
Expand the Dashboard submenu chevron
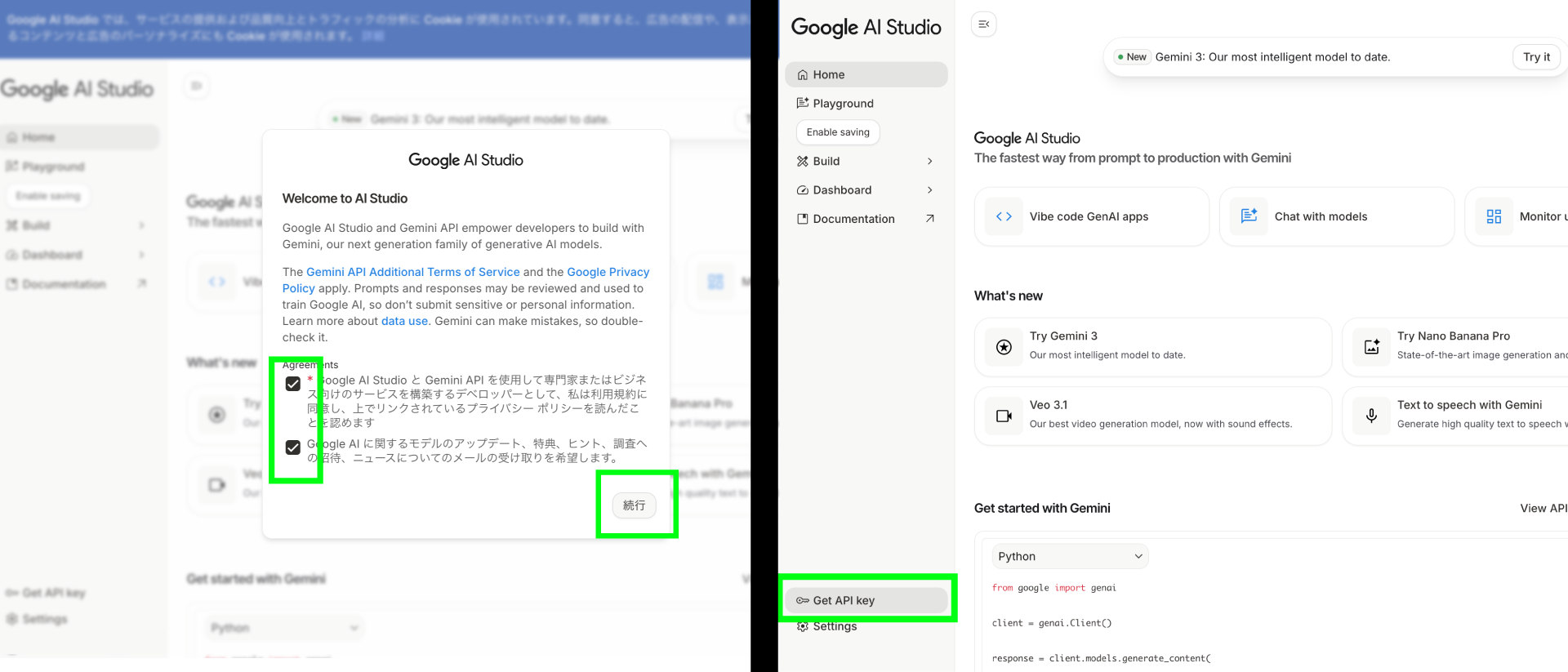929,190
